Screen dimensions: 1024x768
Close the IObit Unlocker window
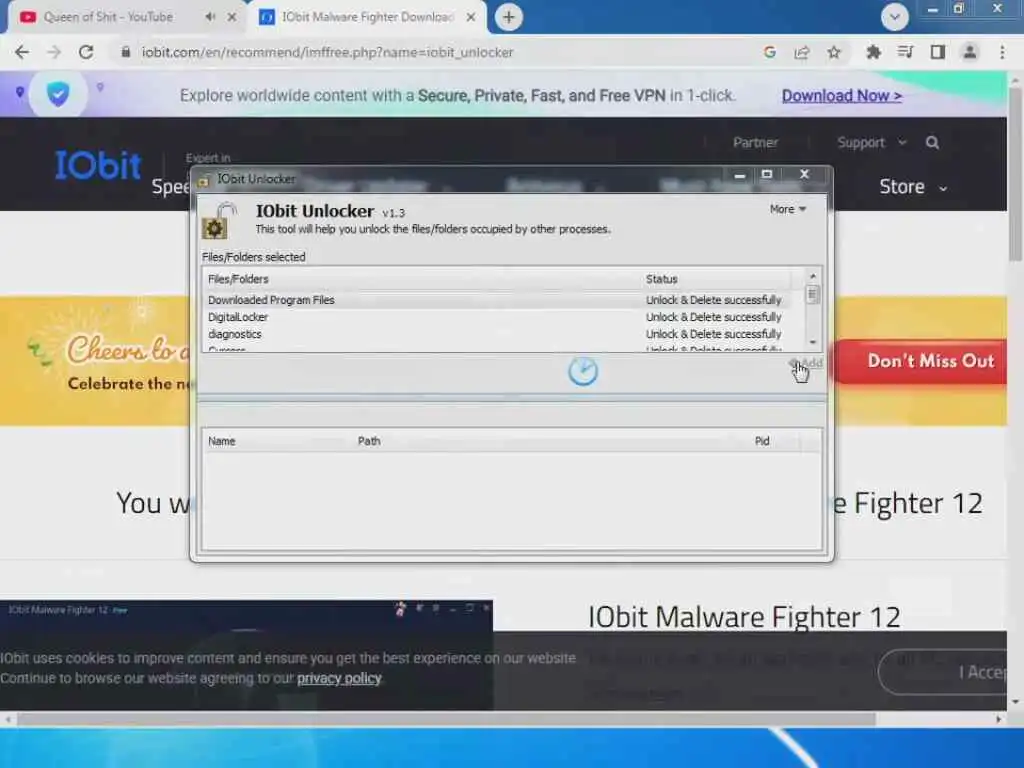(805, 174)
